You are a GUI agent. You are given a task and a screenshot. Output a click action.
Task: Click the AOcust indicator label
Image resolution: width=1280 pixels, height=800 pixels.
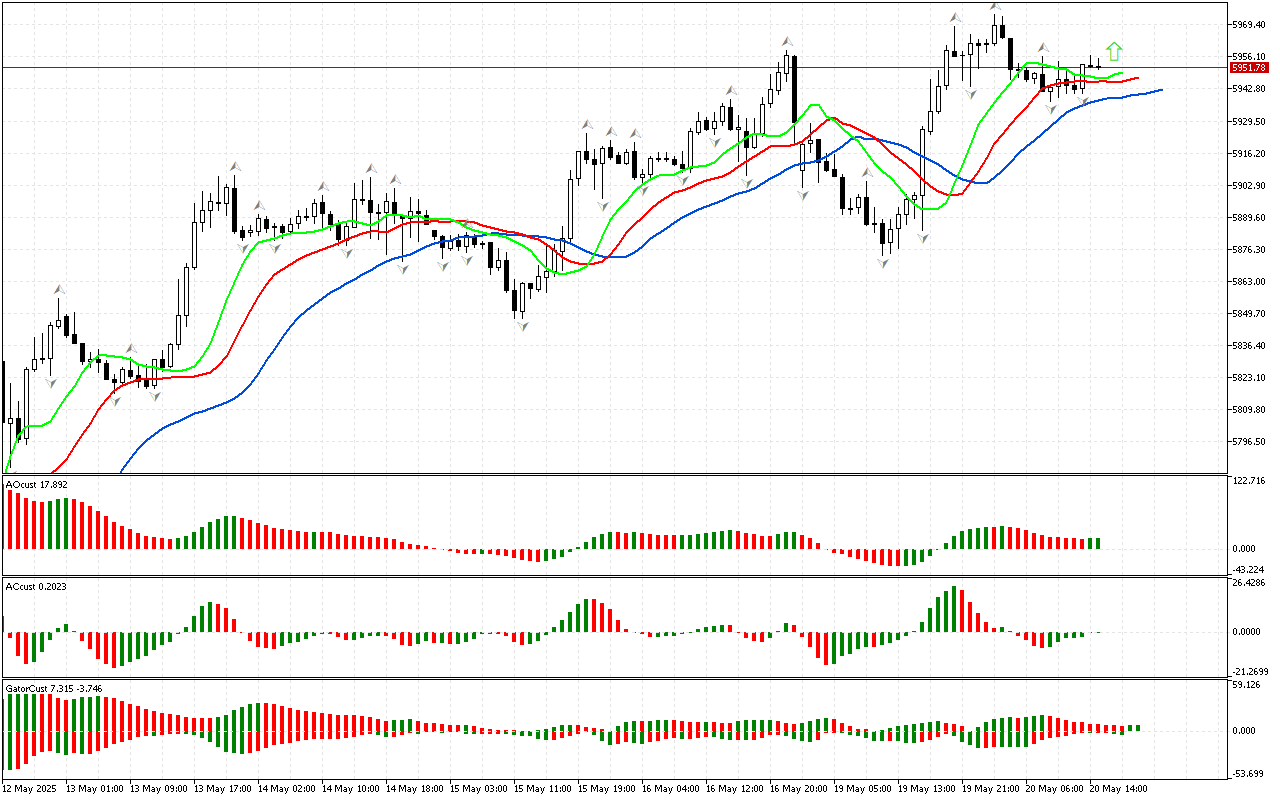pos(36,485)
